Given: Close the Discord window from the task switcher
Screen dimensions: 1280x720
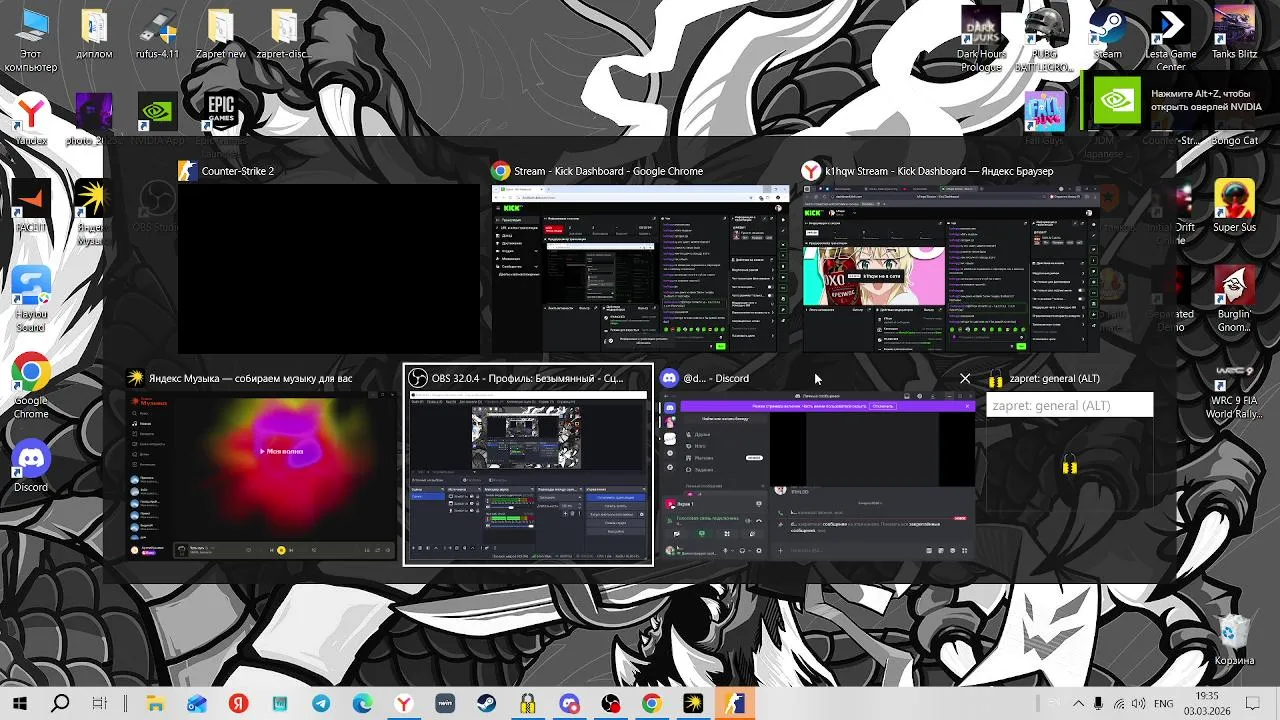Looking at the screenshot, I should click(965, 379).
